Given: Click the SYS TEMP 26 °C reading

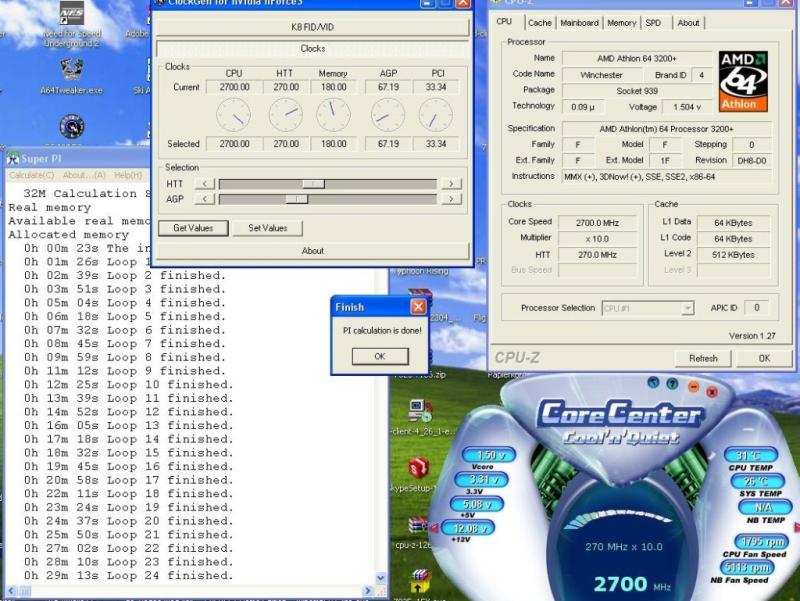Looking at the screenshot, I should pyautogui.click(x=757, y=481).
